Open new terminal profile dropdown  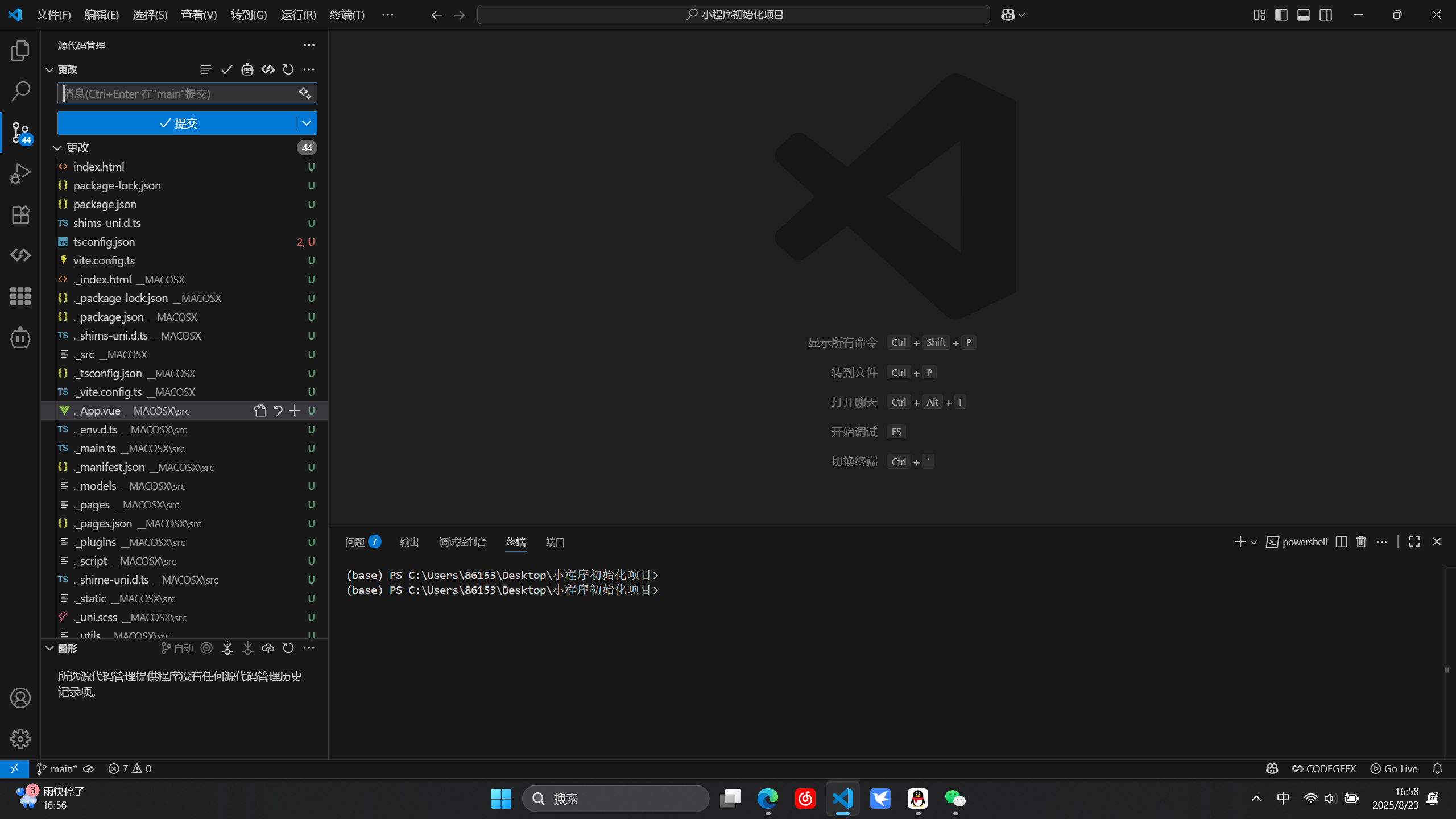pyautogui.click(x=1254, y=542)
